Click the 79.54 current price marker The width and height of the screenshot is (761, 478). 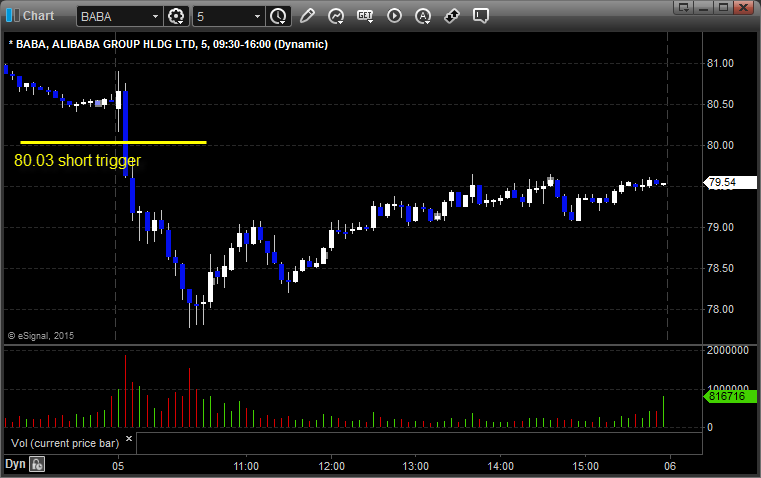[x=722, y=183]
